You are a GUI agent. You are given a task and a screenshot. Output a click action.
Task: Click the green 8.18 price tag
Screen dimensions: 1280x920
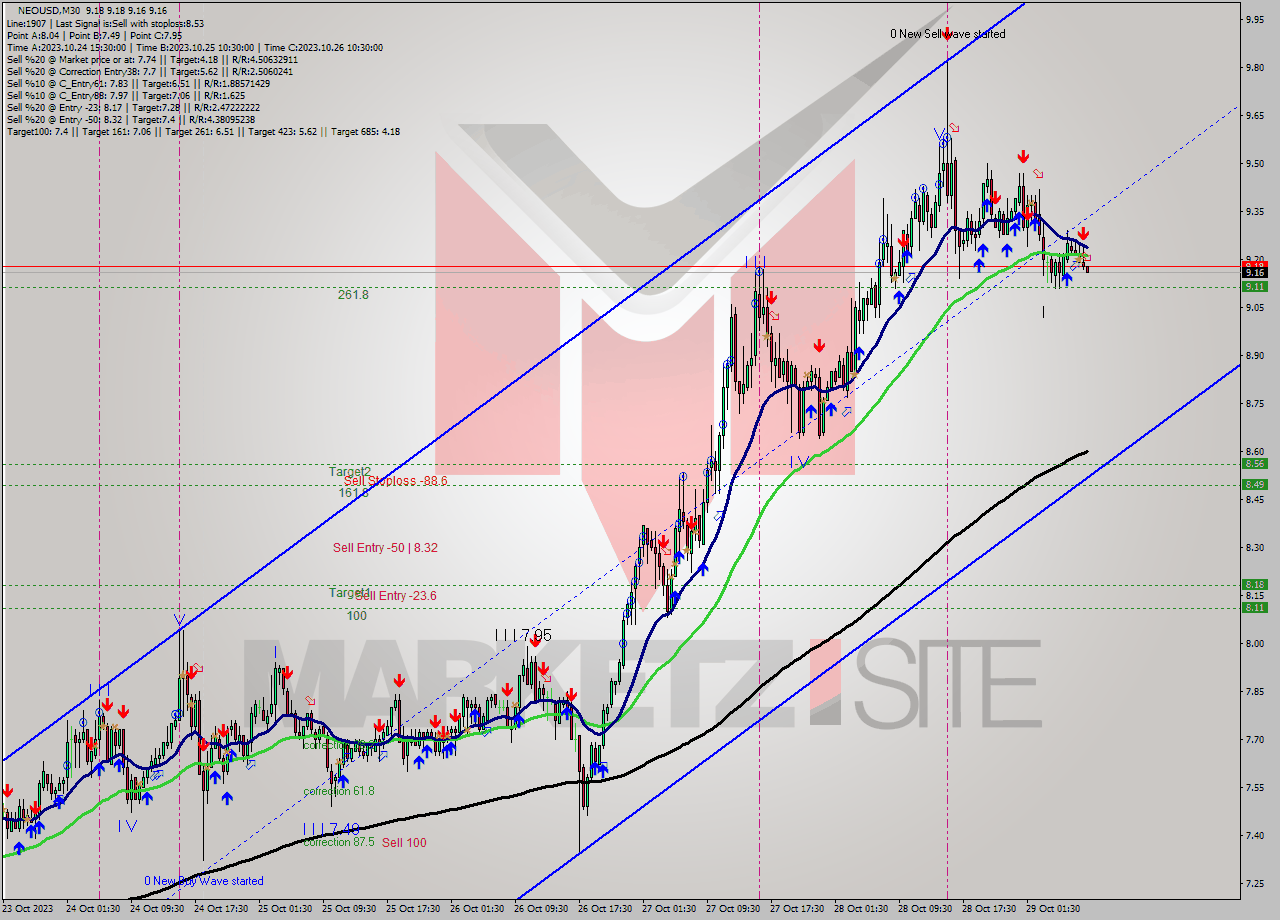tap(1255, 584)
